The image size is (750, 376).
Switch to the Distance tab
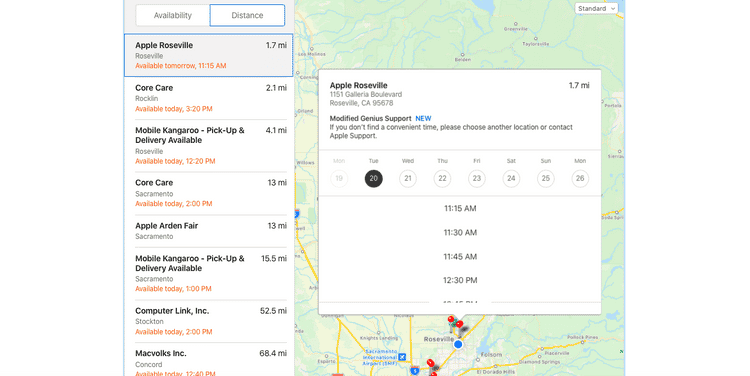coord(247,15)
